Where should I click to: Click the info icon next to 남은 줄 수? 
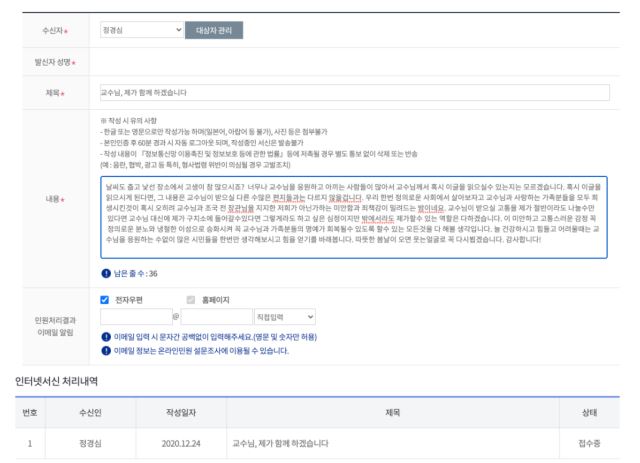(x=106, y=274)
